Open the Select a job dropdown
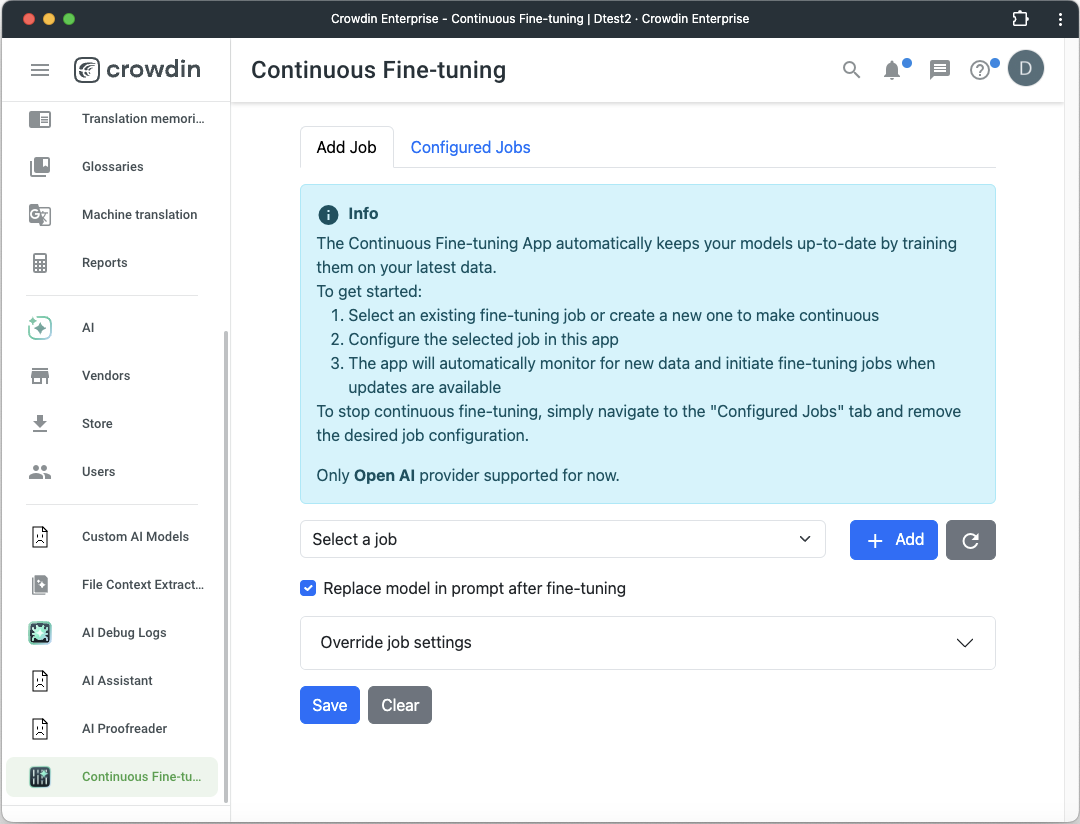 tap(563, 539)
